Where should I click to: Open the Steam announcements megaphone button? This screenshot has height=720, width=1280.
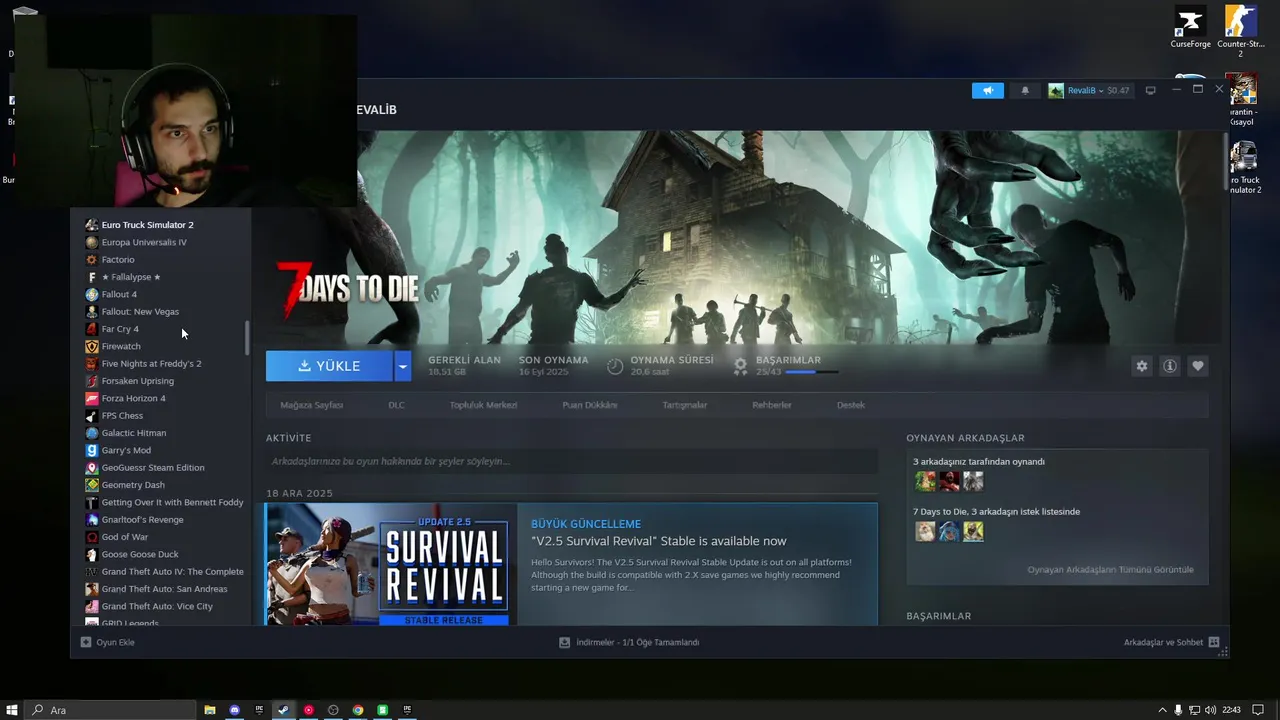point(987,91)
